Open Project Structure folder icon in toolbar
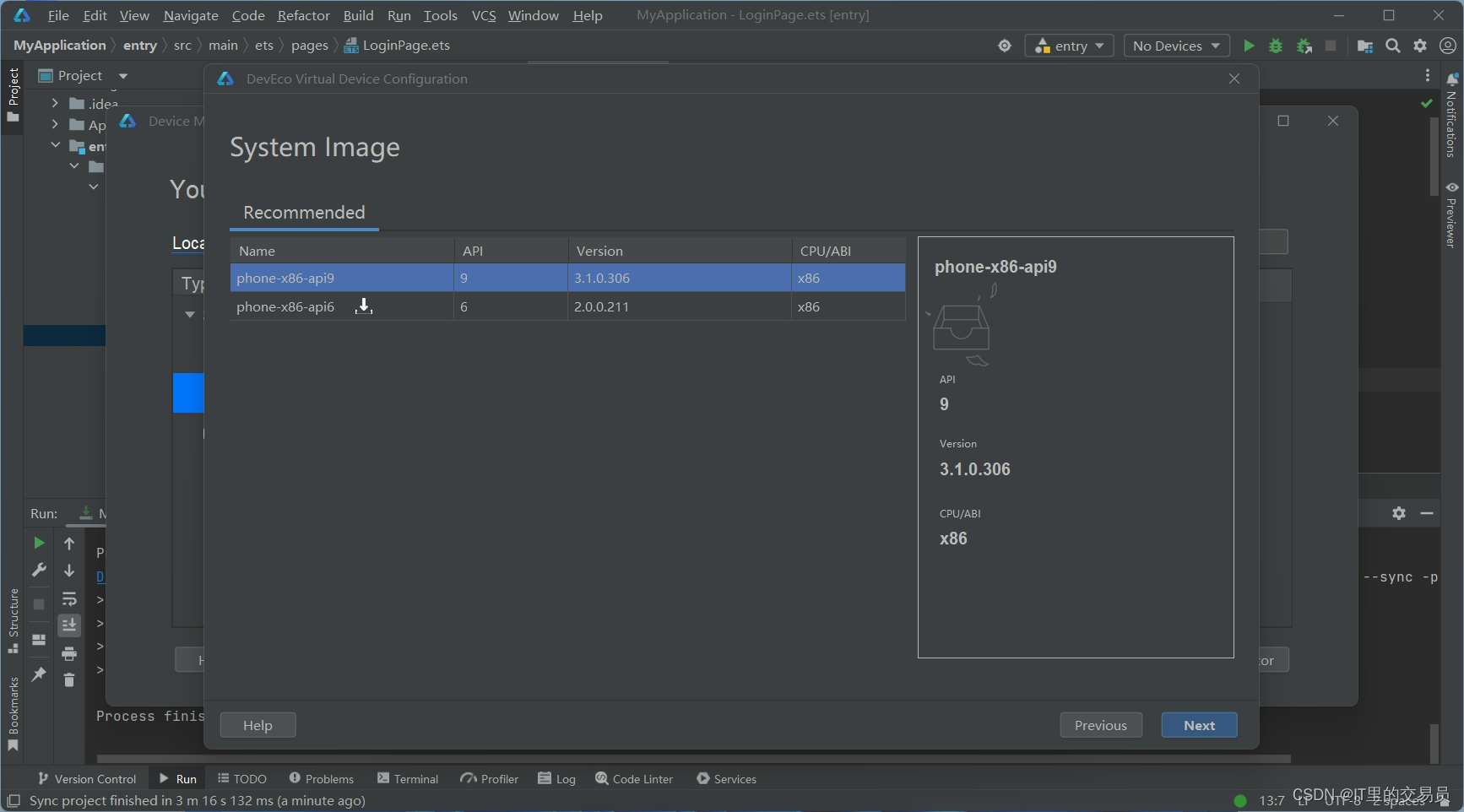This screenshot has width=1464, height=812. 1364,46
